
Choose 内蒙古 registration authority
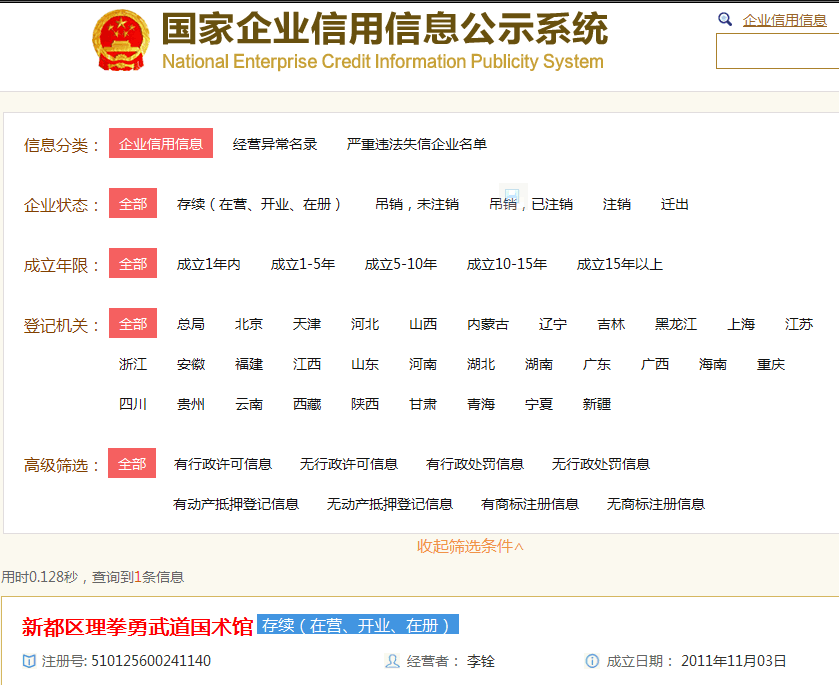pyautogui.click(x=488, y=324)
